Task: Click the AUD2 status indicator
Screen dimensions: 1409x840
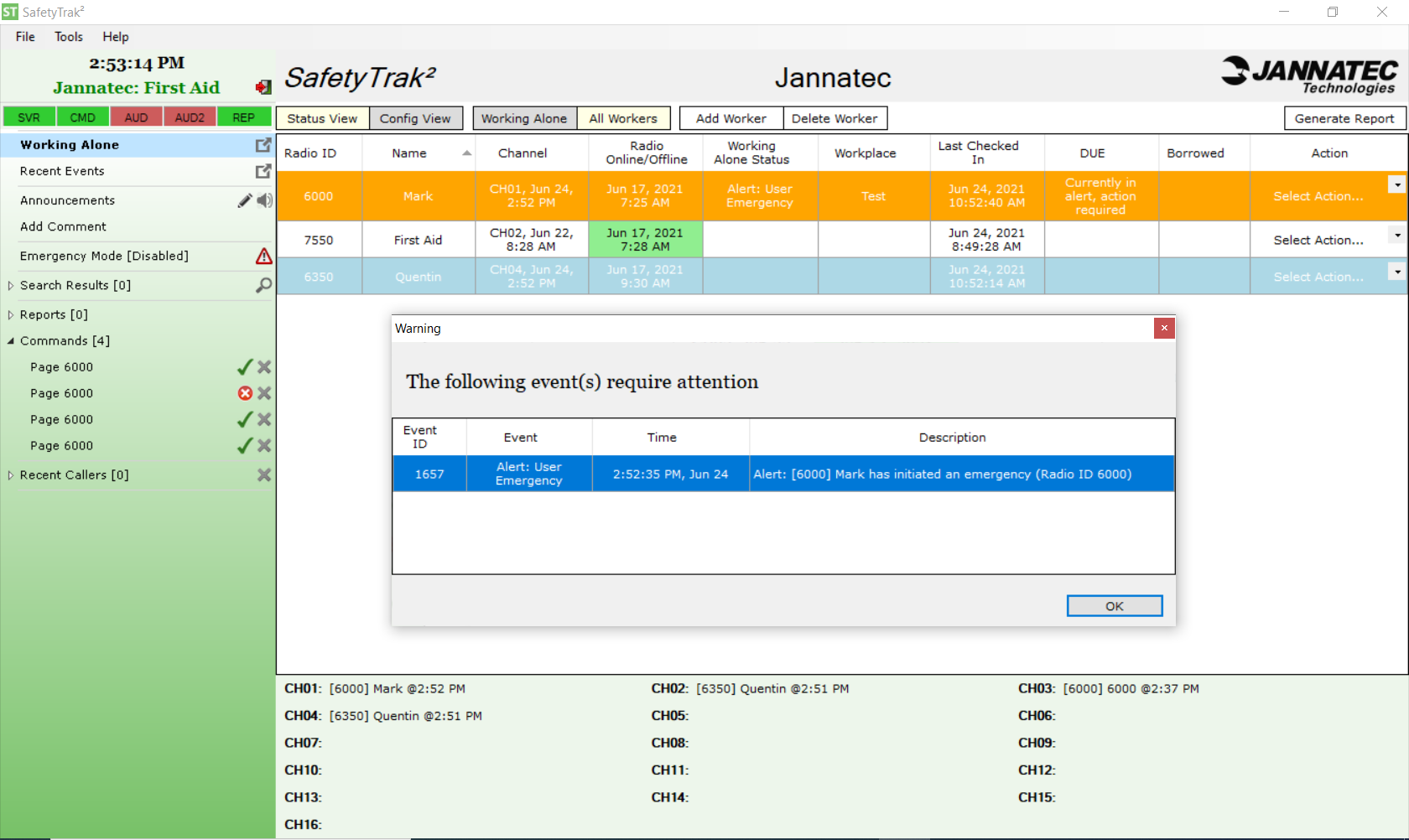Action: click(x=190, y=117)
